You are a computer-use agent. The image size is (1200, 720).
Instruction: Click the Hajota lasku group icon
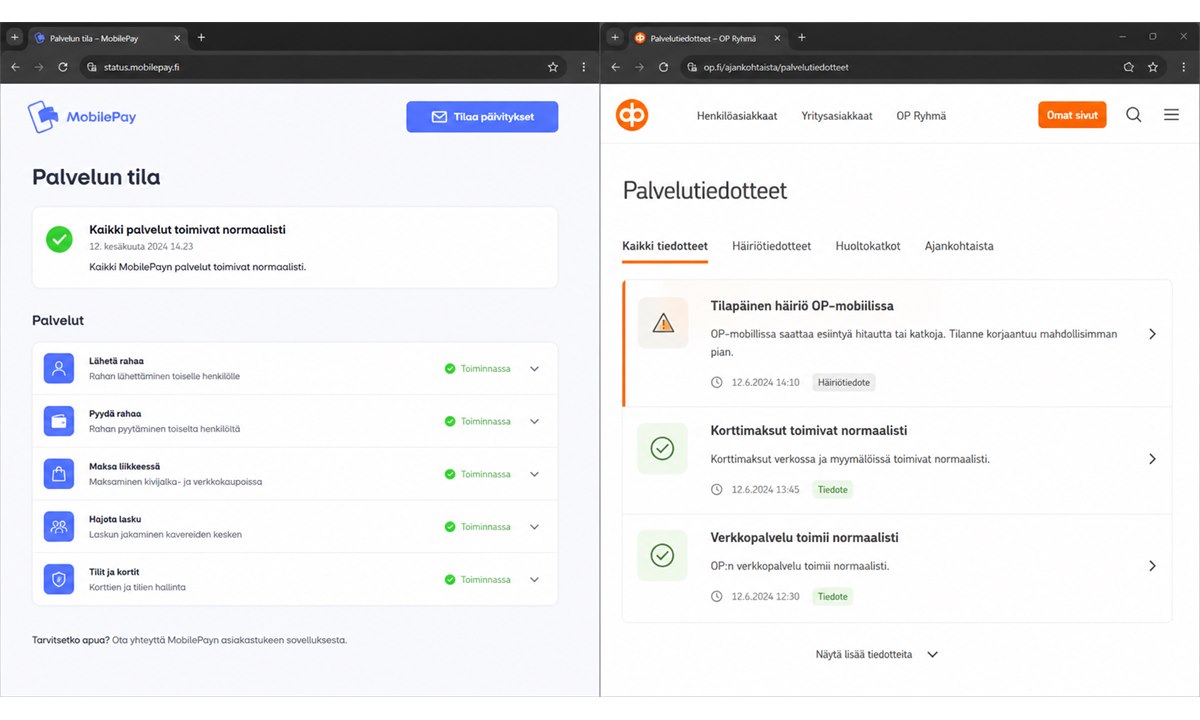(x=59, y=526)
